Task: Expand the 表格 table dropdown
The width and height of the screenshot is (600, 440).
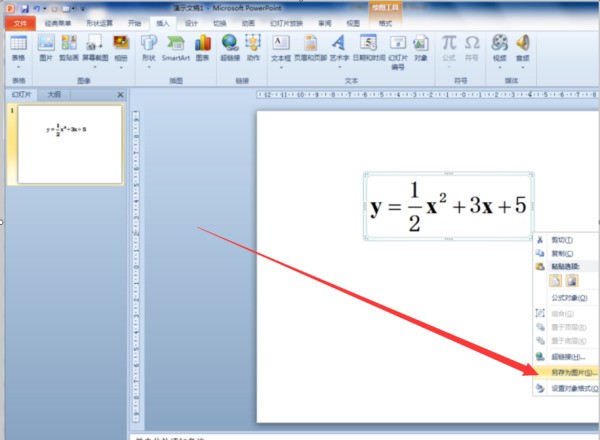Action: click(x=17, y=48)
